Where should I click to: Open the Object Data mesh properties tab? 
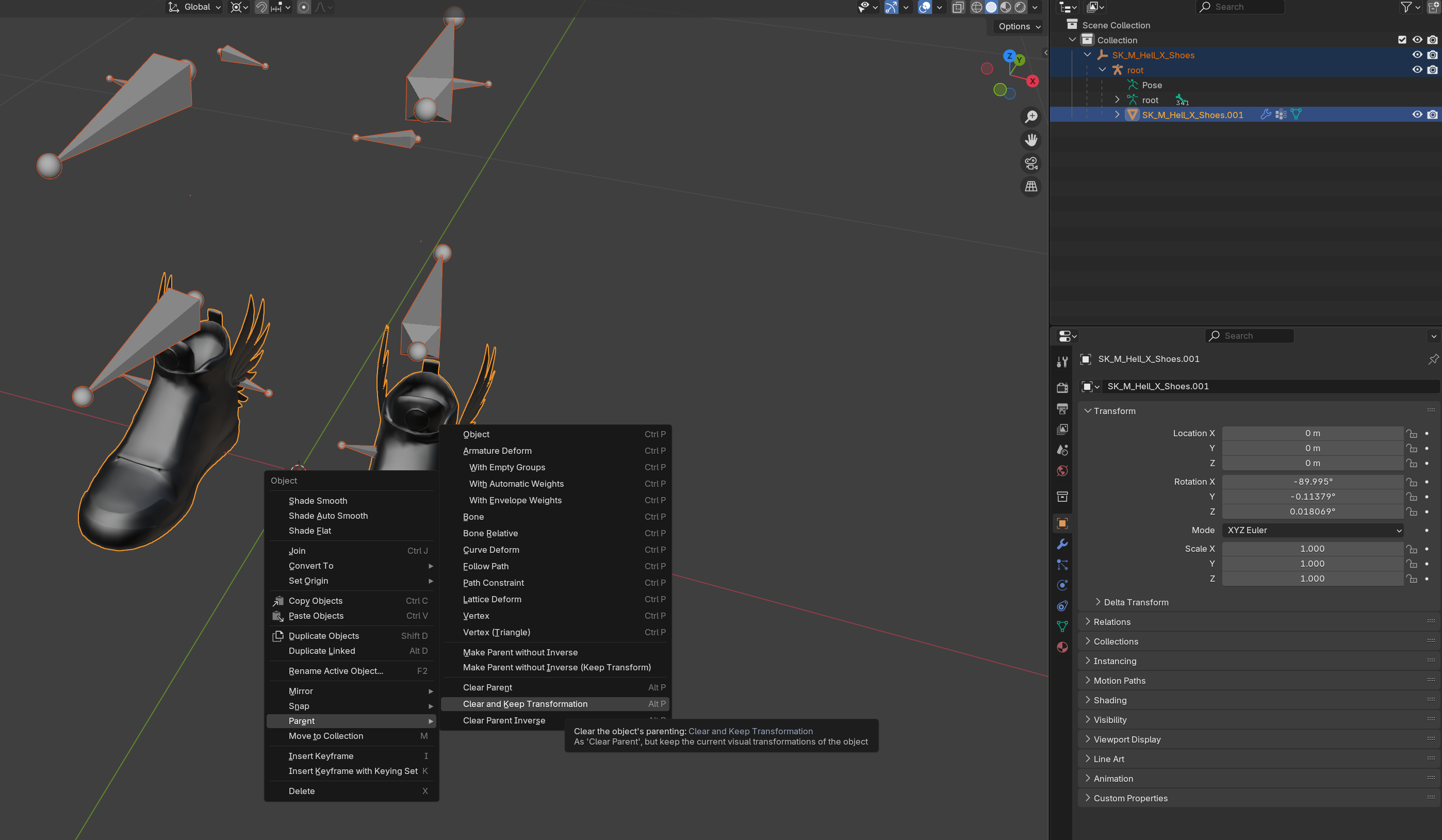coord(1062,627)
